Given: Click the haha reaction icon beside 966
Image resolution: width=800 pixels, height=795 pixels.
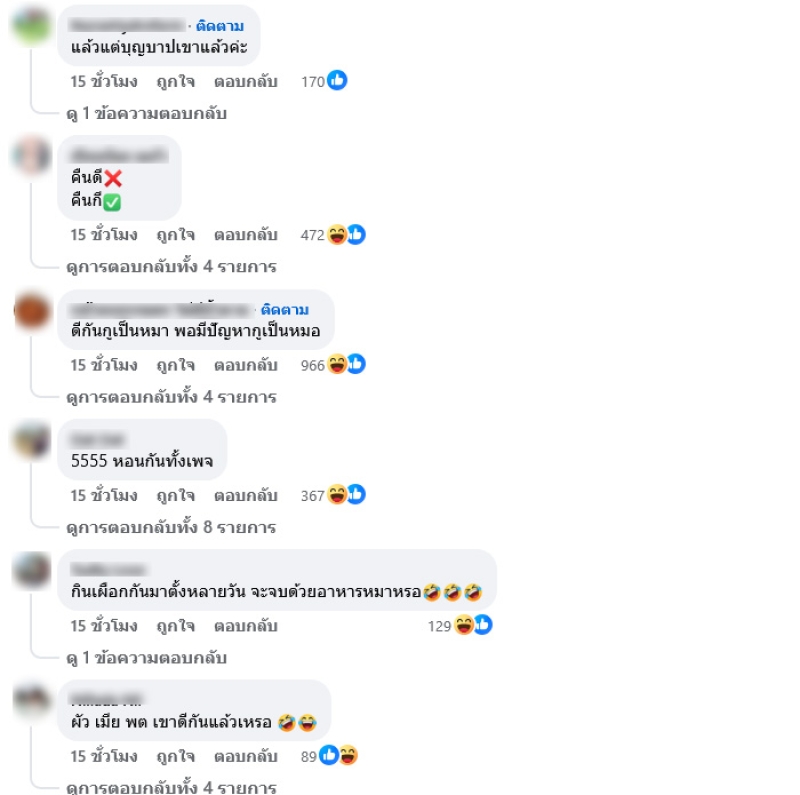Looking at the screenshot, I should coord(337,364).
